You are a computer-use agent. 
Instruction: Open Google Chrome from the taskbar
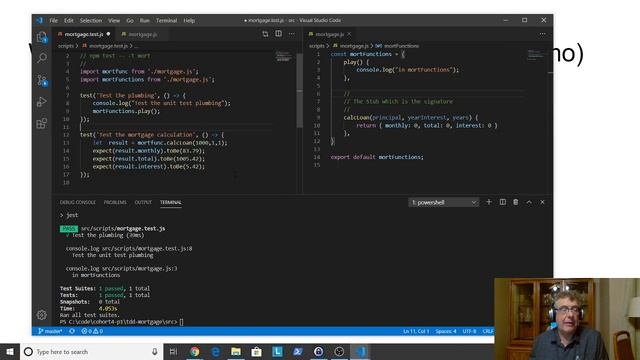(x=195, y=352)
